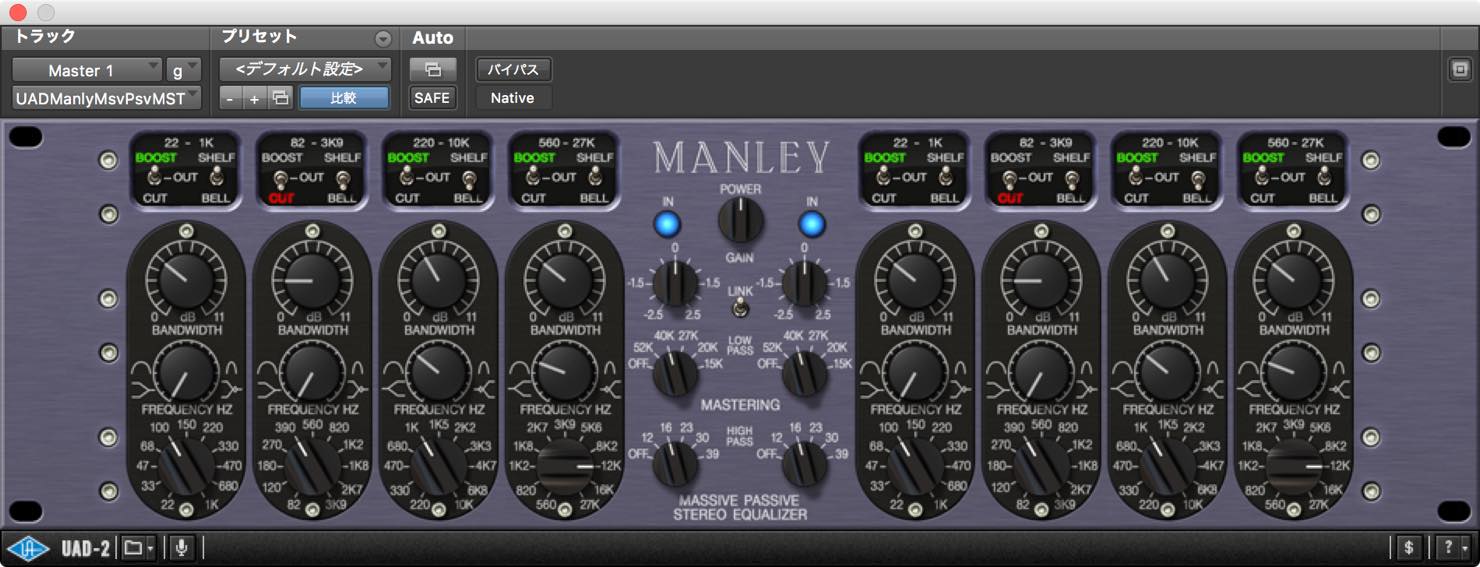Flip right 560-27K shelf/bell switch

(1326, 177)
